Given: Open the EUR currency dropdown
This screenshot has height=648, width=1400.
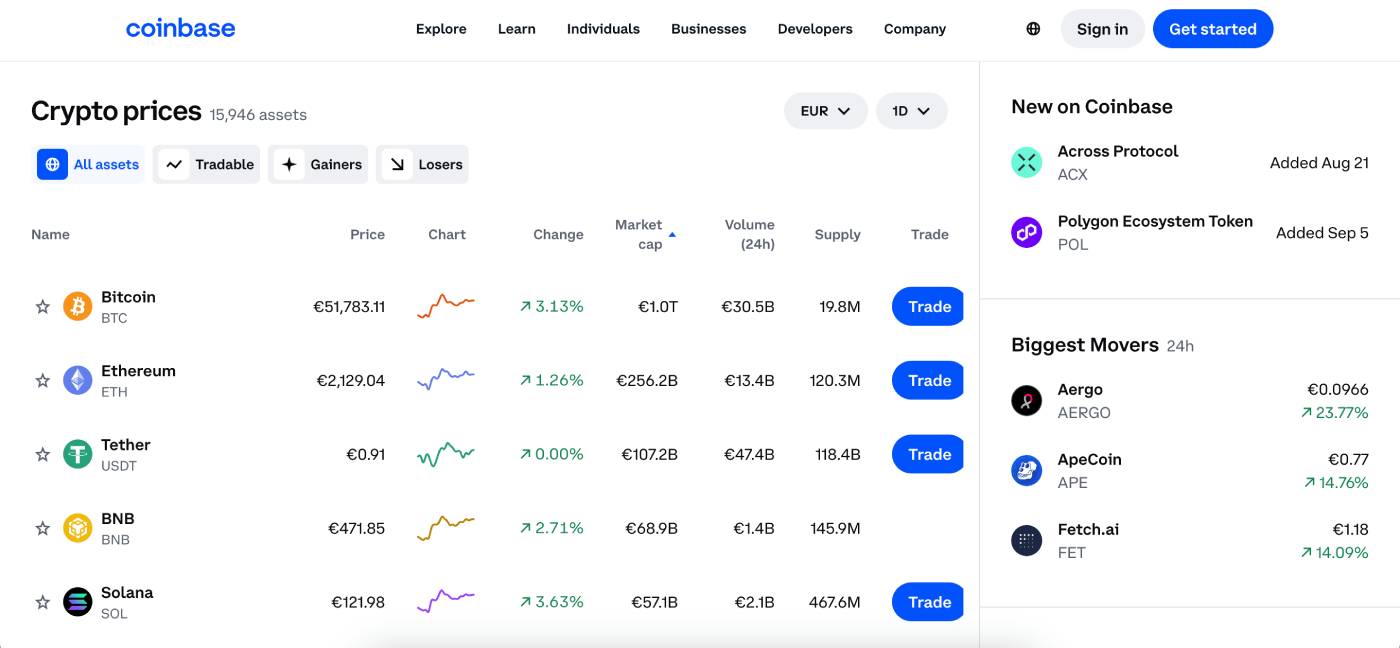Looking at the screenshot, I should pos(825,111).
